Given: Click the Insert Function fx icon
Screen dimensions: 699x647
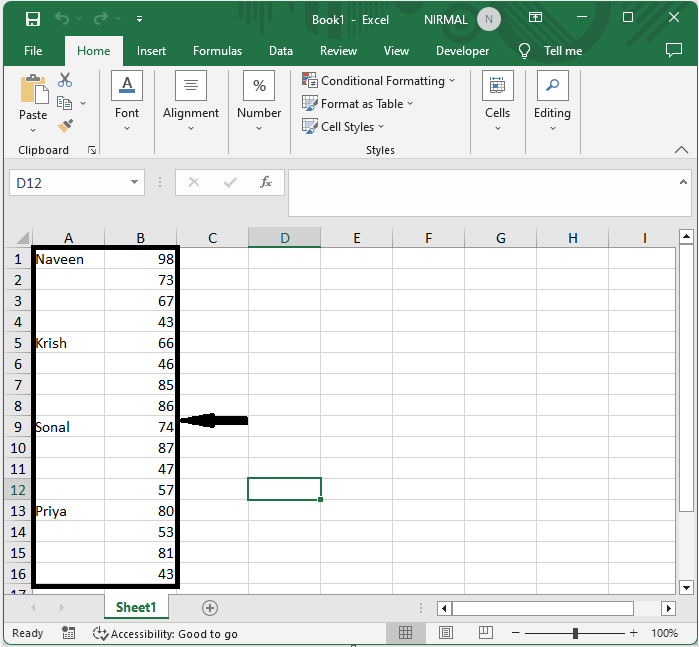Looking at the screenshot, I should click(266, 182).
